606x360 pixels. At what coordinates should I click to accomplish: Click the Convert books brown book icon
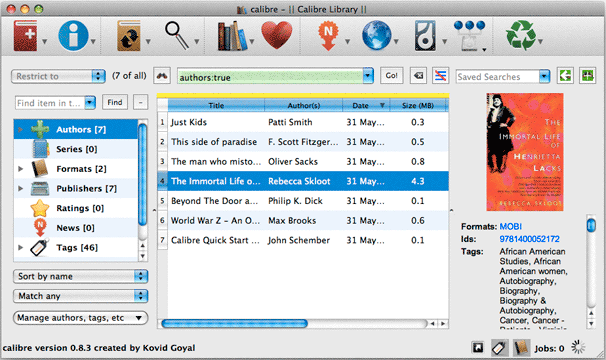(x=129, y=36)
